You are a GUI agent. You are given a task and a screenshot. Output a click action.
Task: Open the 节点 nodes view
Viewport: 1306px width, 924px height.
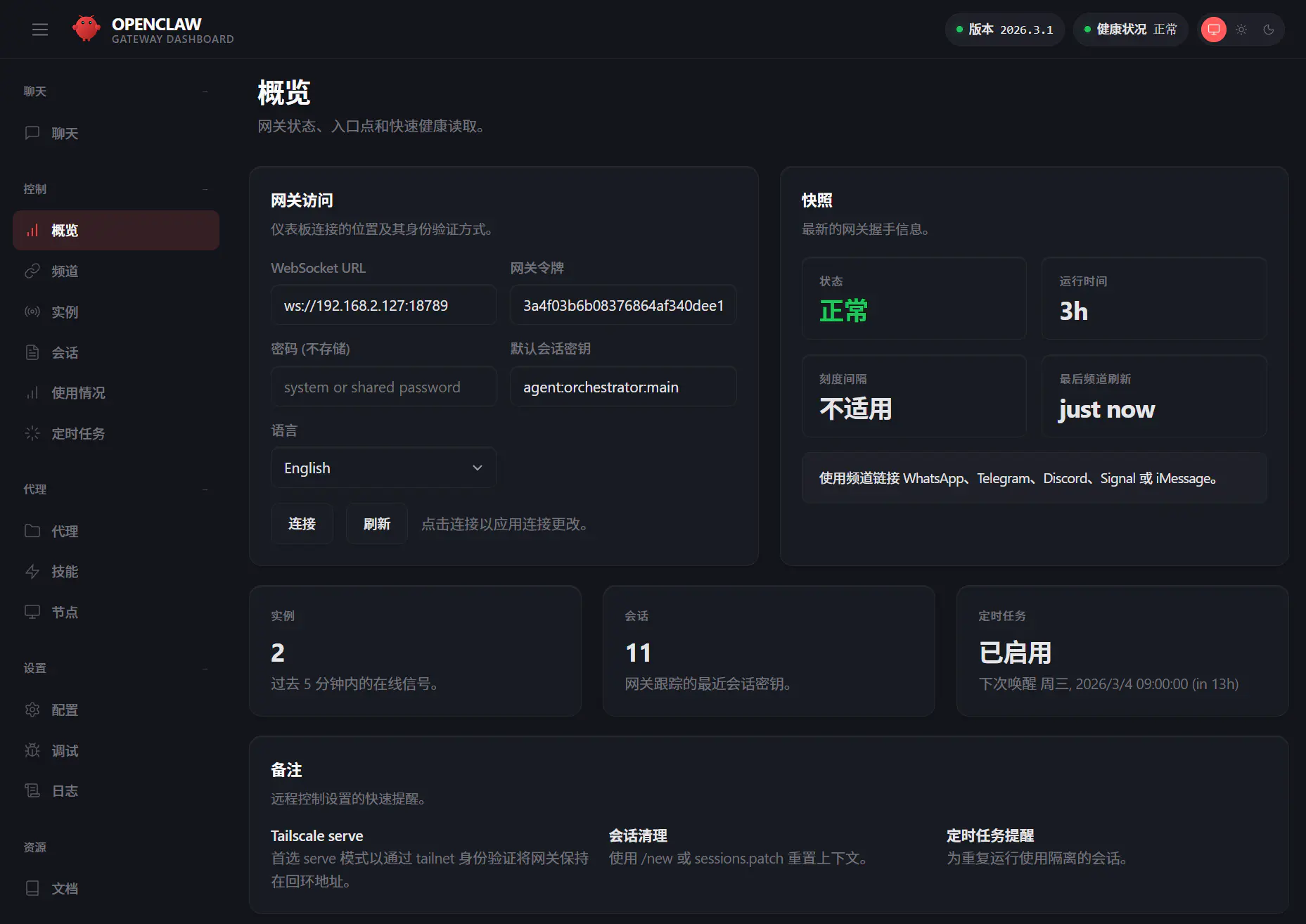pyautogui.click(x=65, y=612)
